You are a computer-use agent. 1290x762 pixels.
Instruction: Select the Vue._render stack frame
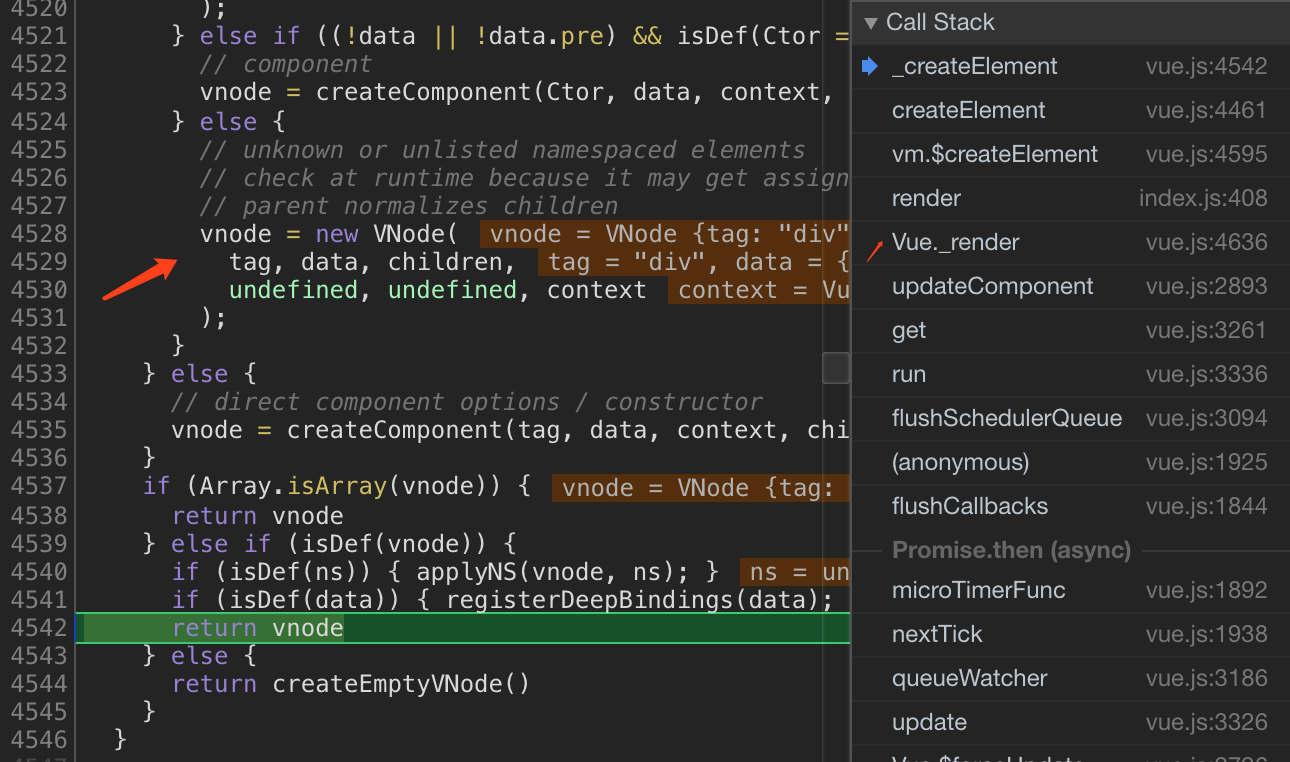tap(1070, 243)
